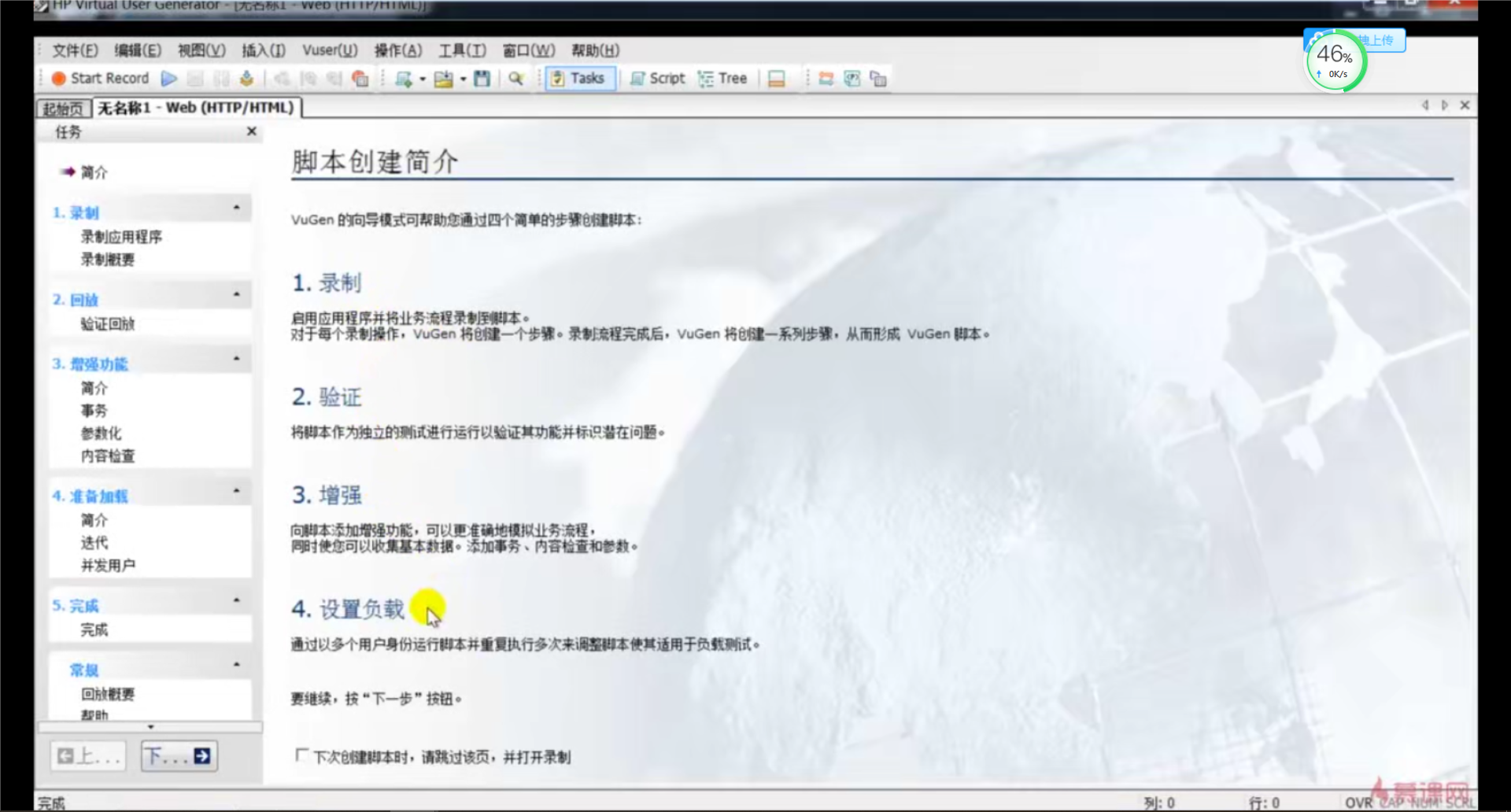
Task: Click the task panel scroll-down arrow
Action: pyautogui.click(x=150, y=727)
